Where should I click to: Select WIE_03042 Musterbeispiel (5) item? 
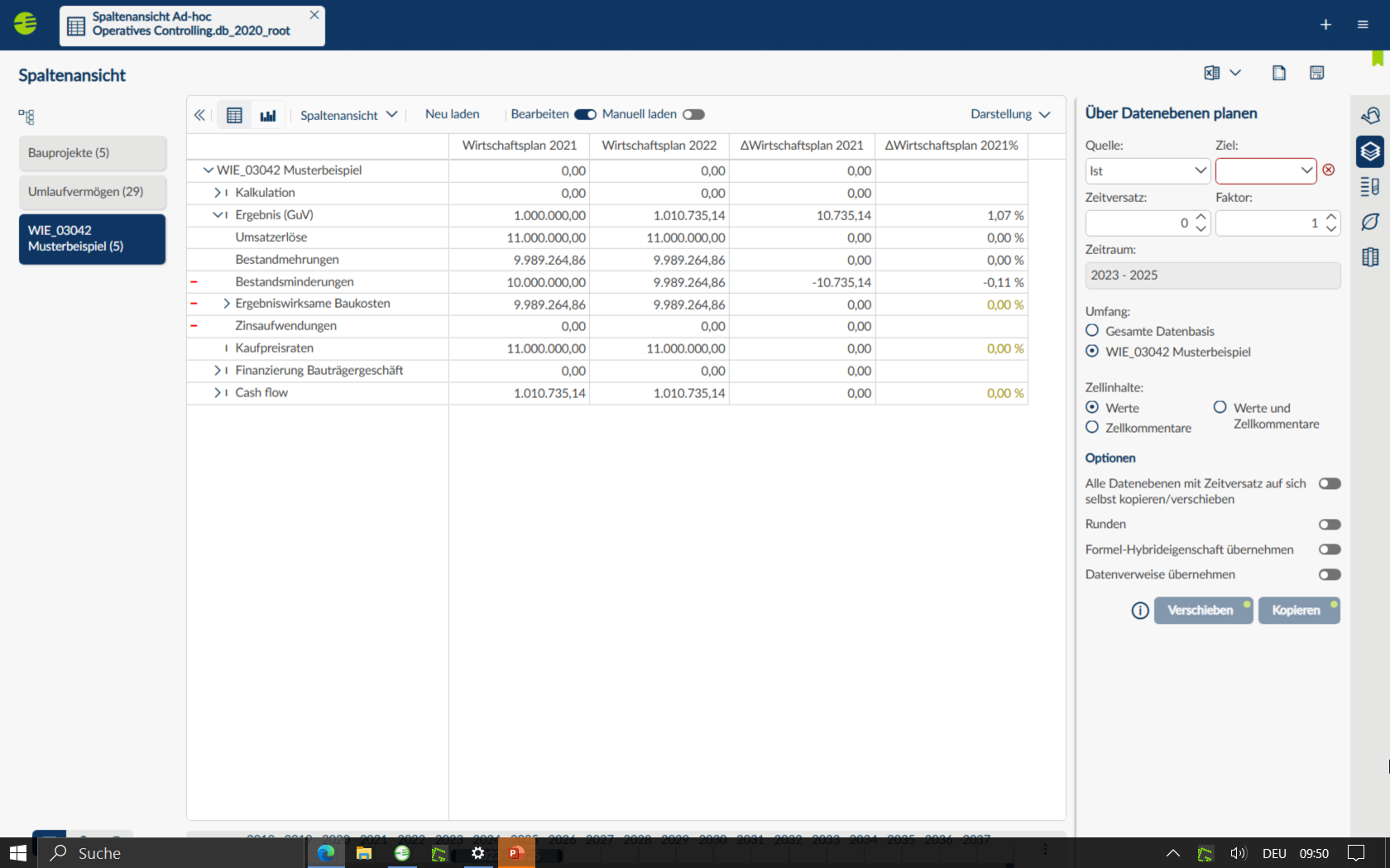tap(92, 239)
